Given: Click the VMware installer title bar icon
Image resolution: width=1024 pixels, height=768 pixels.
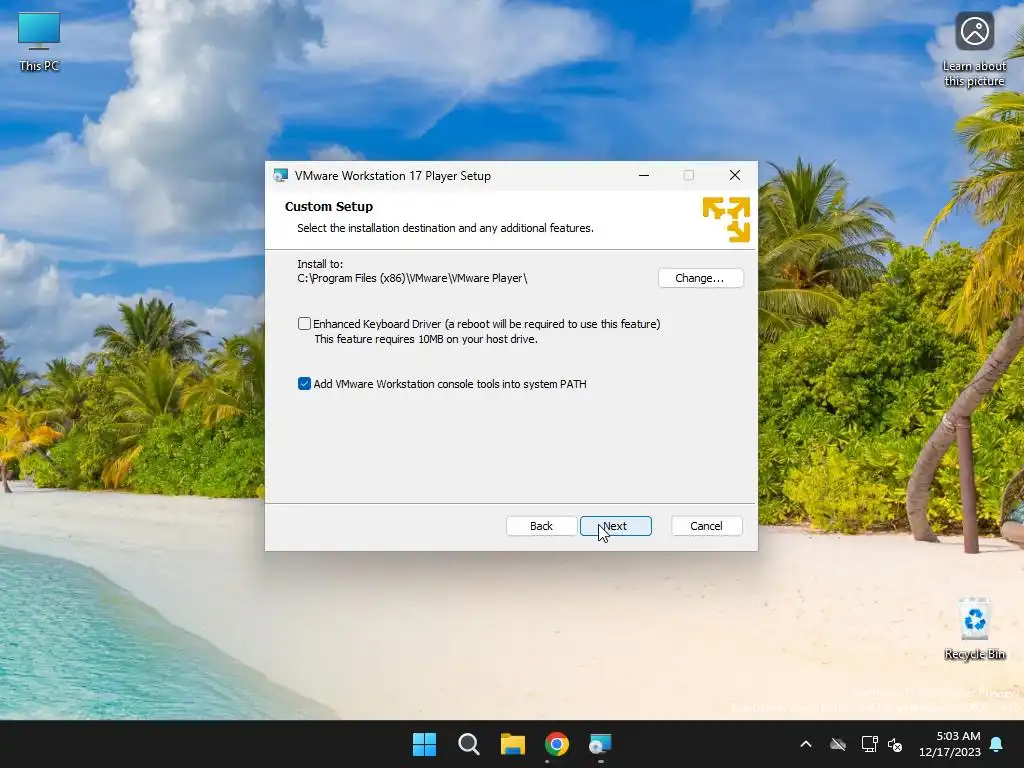Looking at the screenshot, I should [x=281, y=176].
